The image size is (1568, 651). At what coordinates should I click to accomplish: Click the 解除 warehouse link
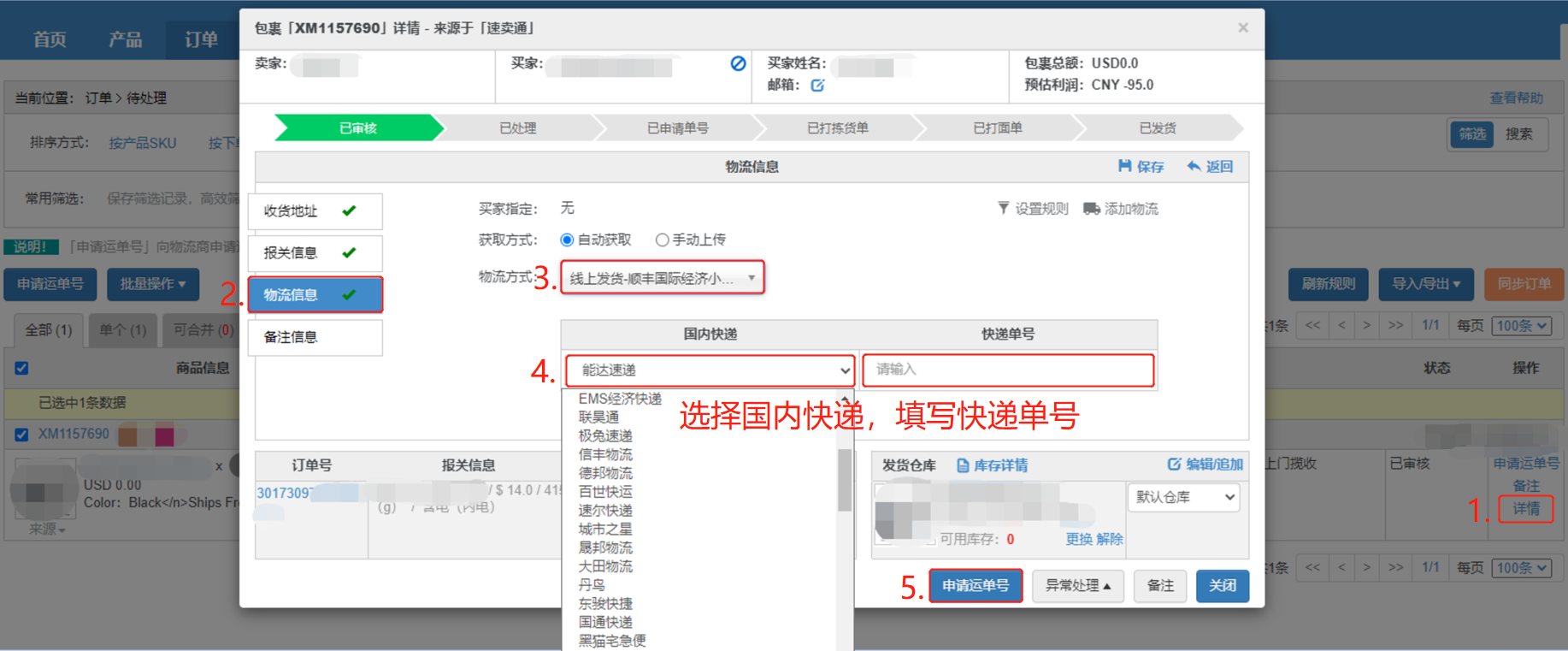[1110, 539]
